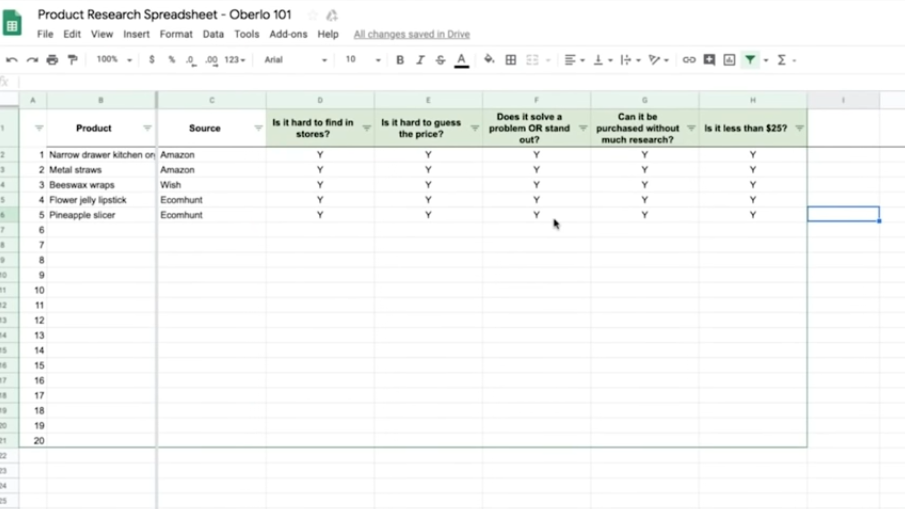Image resolution: width=905 pixels, height=509 pixels.
Task: Open the Add-ons menu
Action: tap(288, 34)
